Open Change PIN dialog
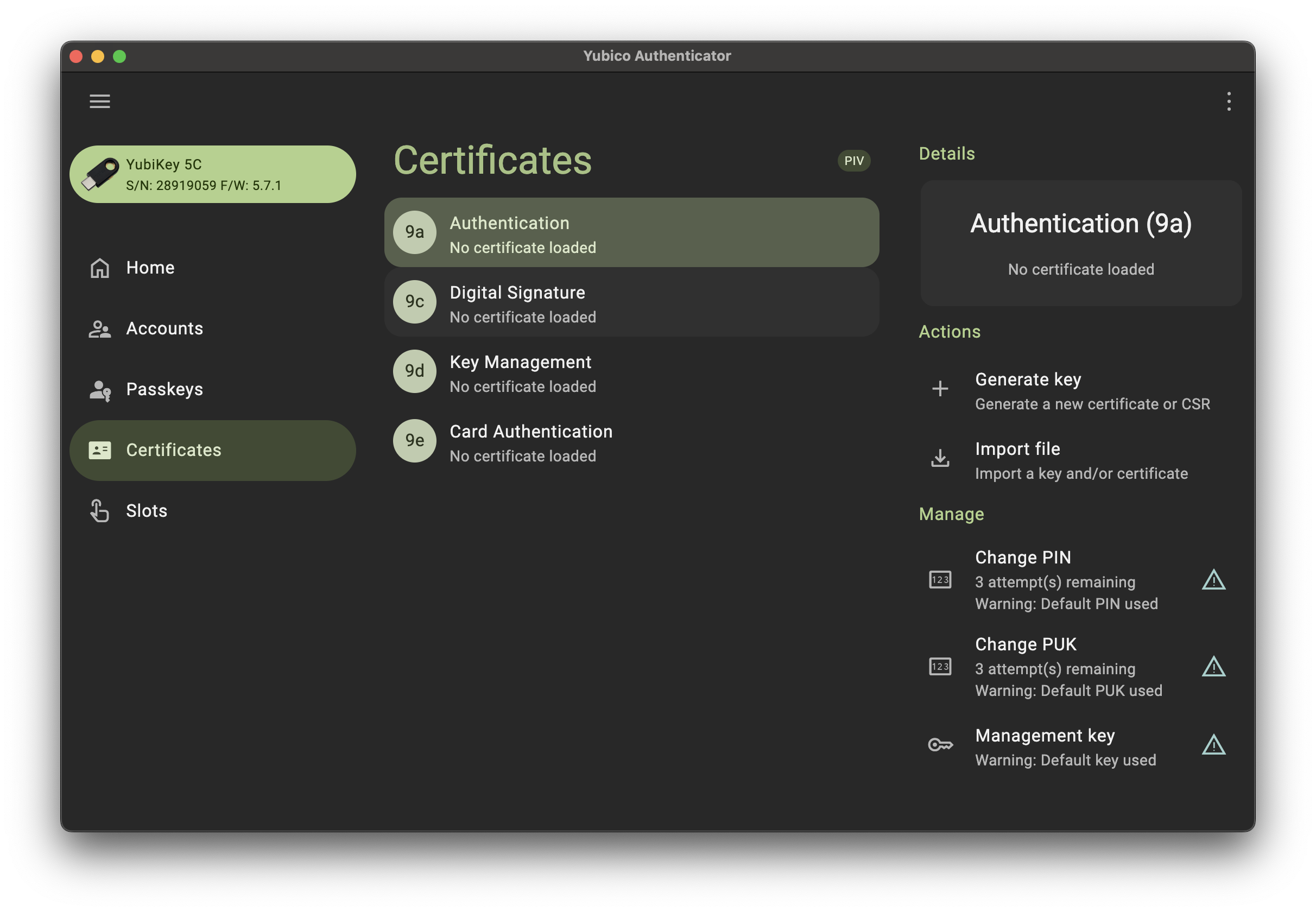Screen dimensions: 1316x912 [x=1080, y=579]
